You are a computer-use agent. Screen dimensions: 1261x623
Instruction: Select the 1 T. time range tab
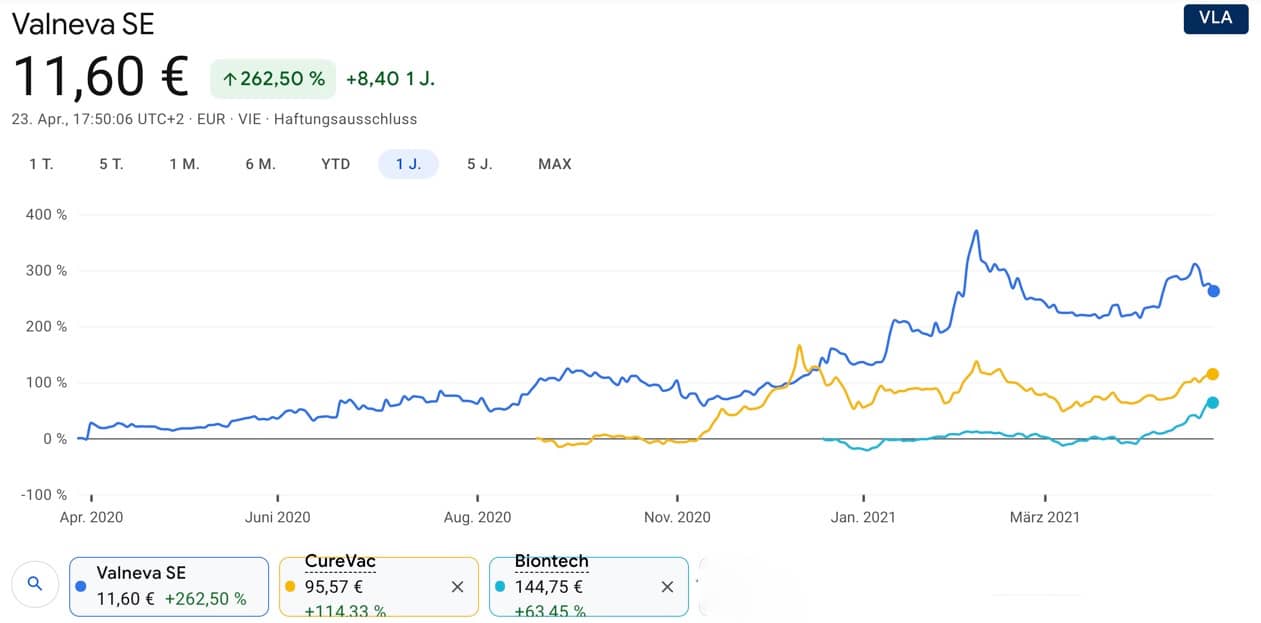[41, 164]
